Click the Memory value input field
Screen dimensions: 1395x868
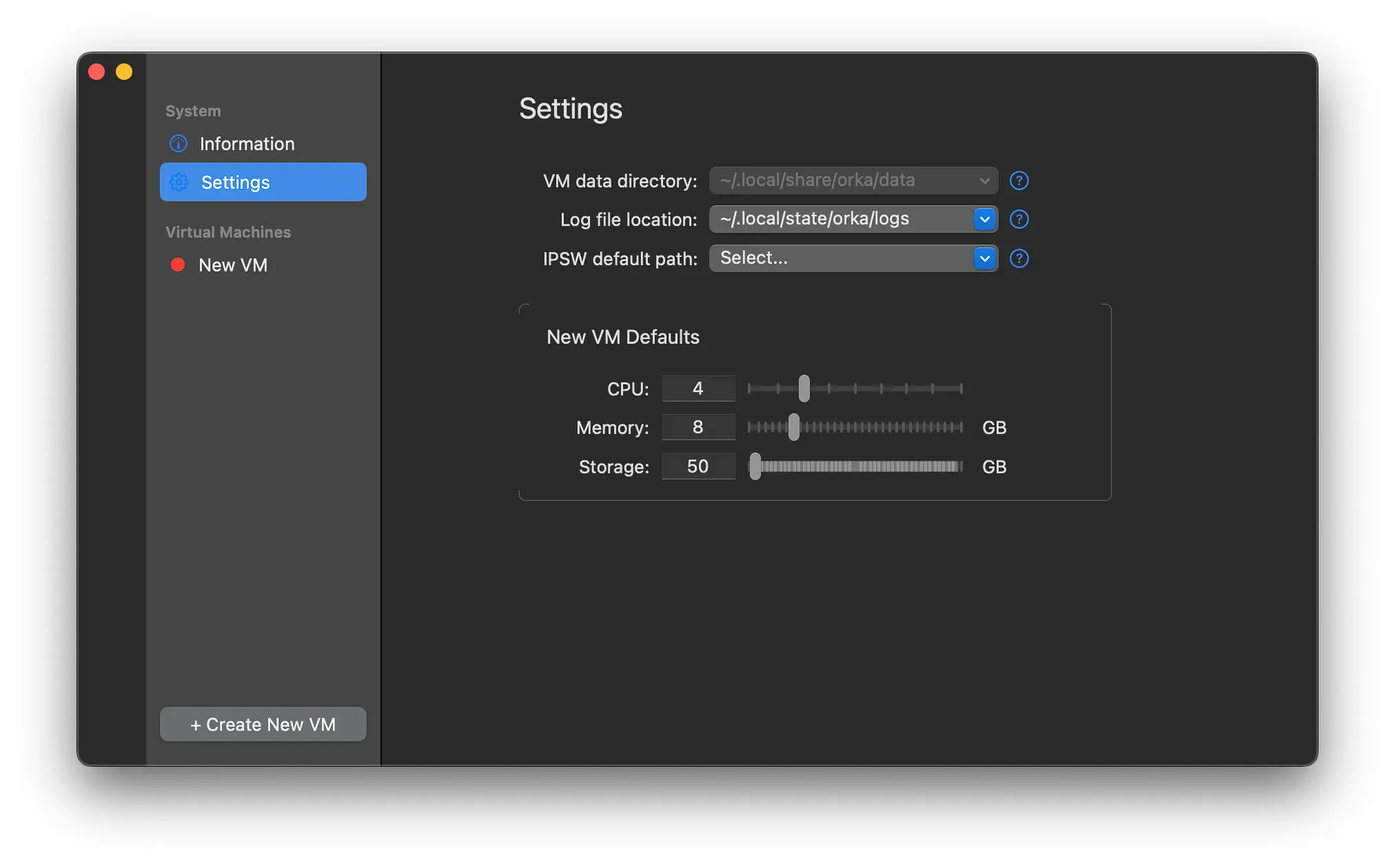pyautogui.click(x=697, y=427)
